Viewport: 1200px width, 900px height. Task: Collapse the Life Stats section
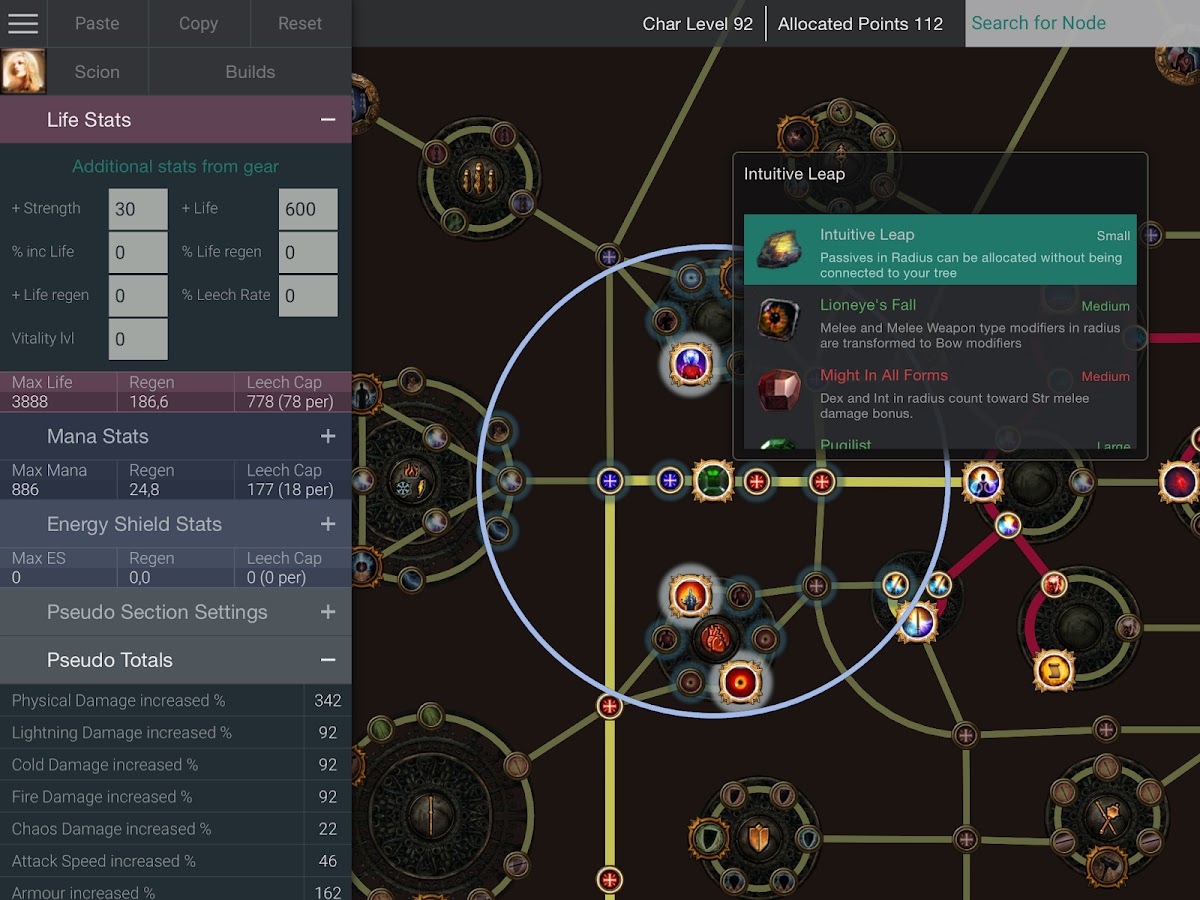[327, 120]
